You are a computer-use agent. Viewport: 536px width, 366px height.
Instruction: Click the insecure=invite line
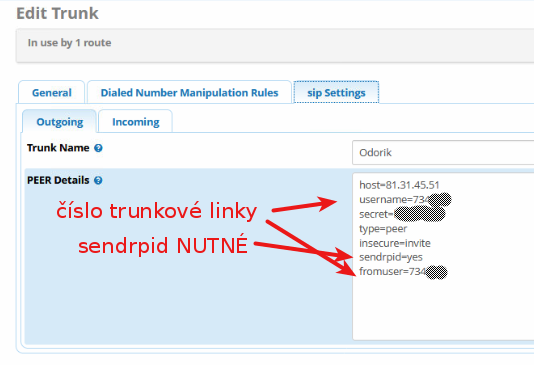pos(395,243)
